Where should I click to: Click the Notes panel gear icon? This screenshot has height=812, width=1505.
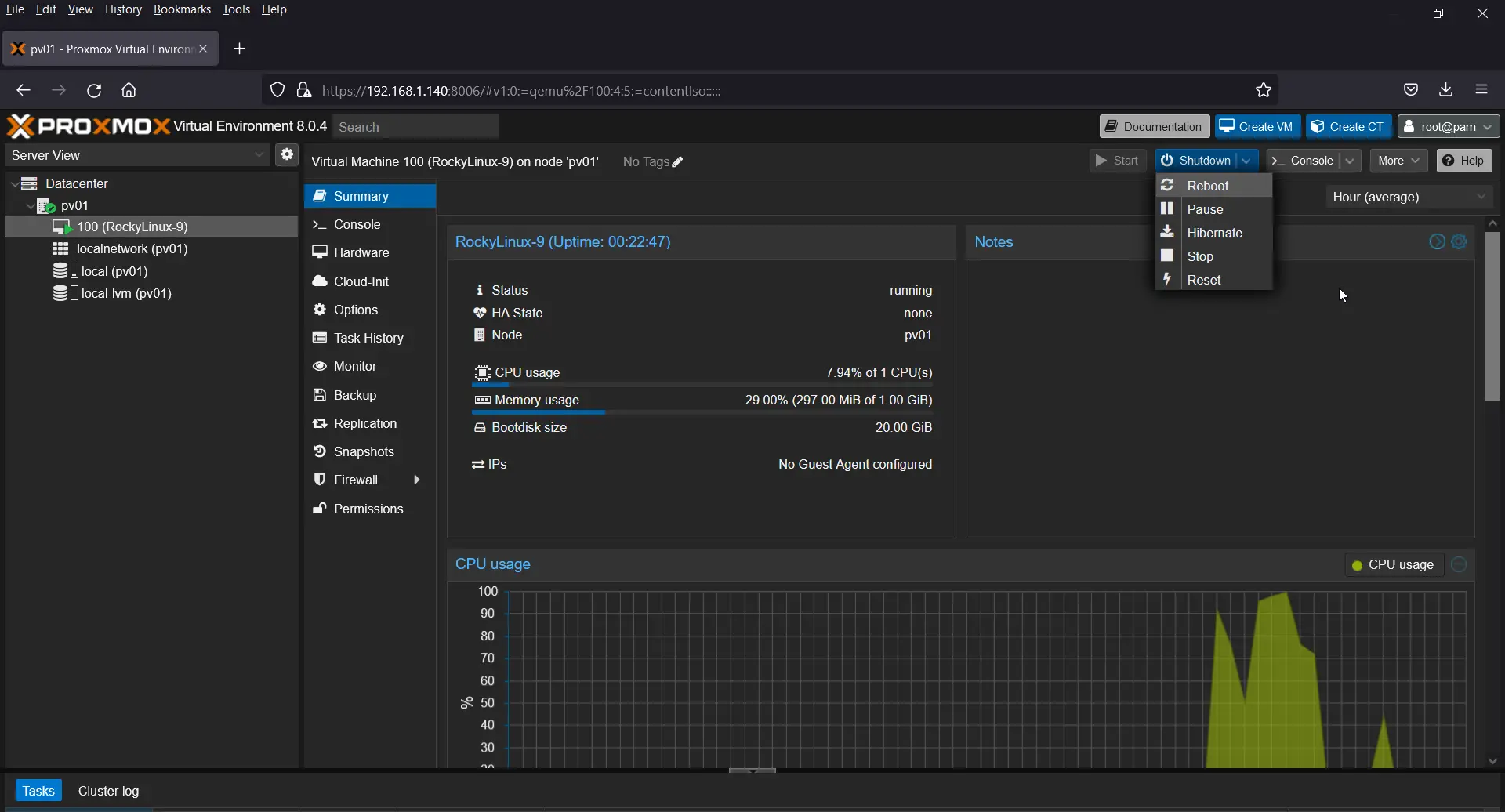click(x=1460, y=242)
